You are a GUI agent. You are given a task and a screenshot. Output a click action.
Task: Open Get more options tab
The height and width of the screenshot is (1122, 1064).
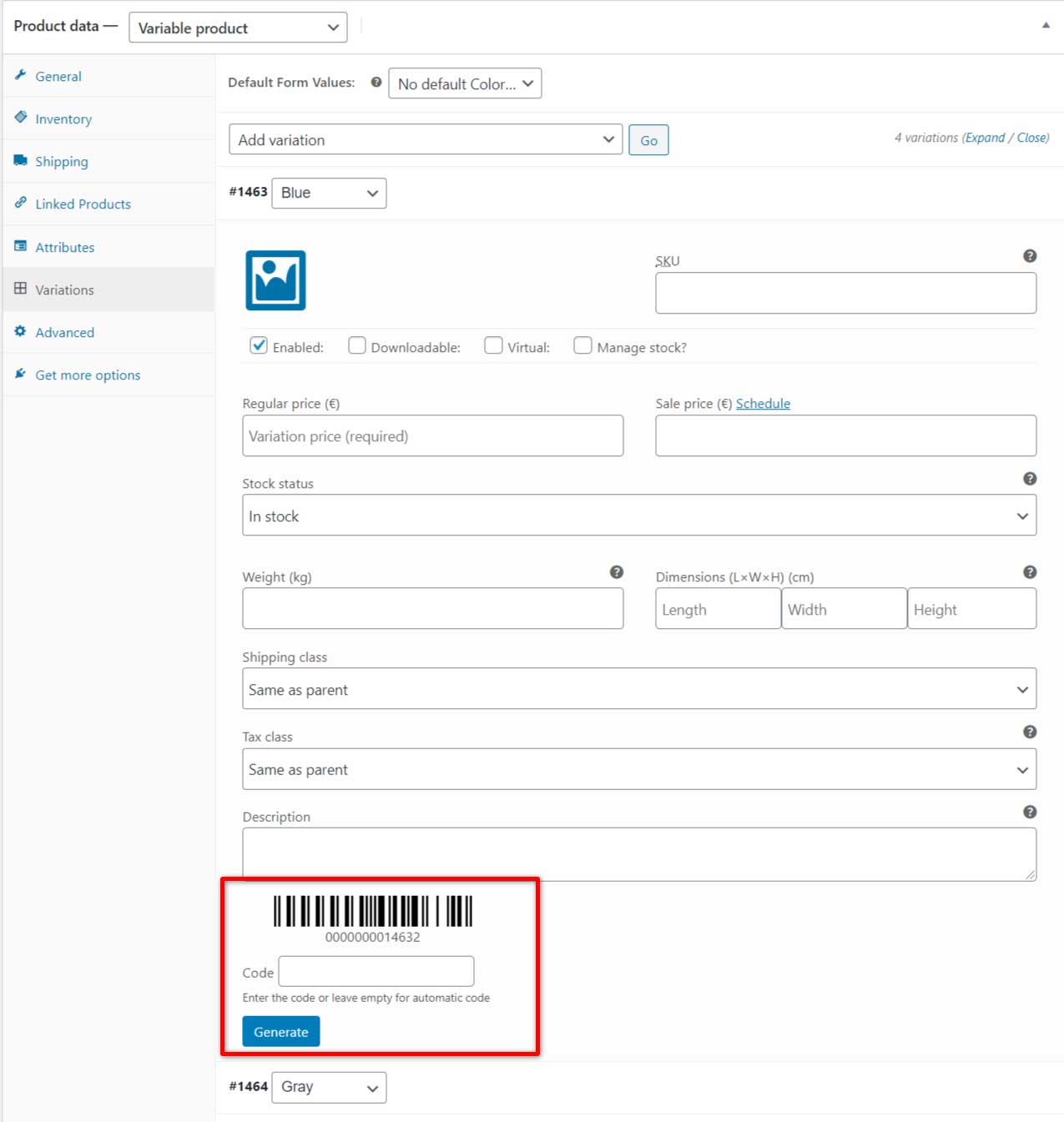coord(108,375)
